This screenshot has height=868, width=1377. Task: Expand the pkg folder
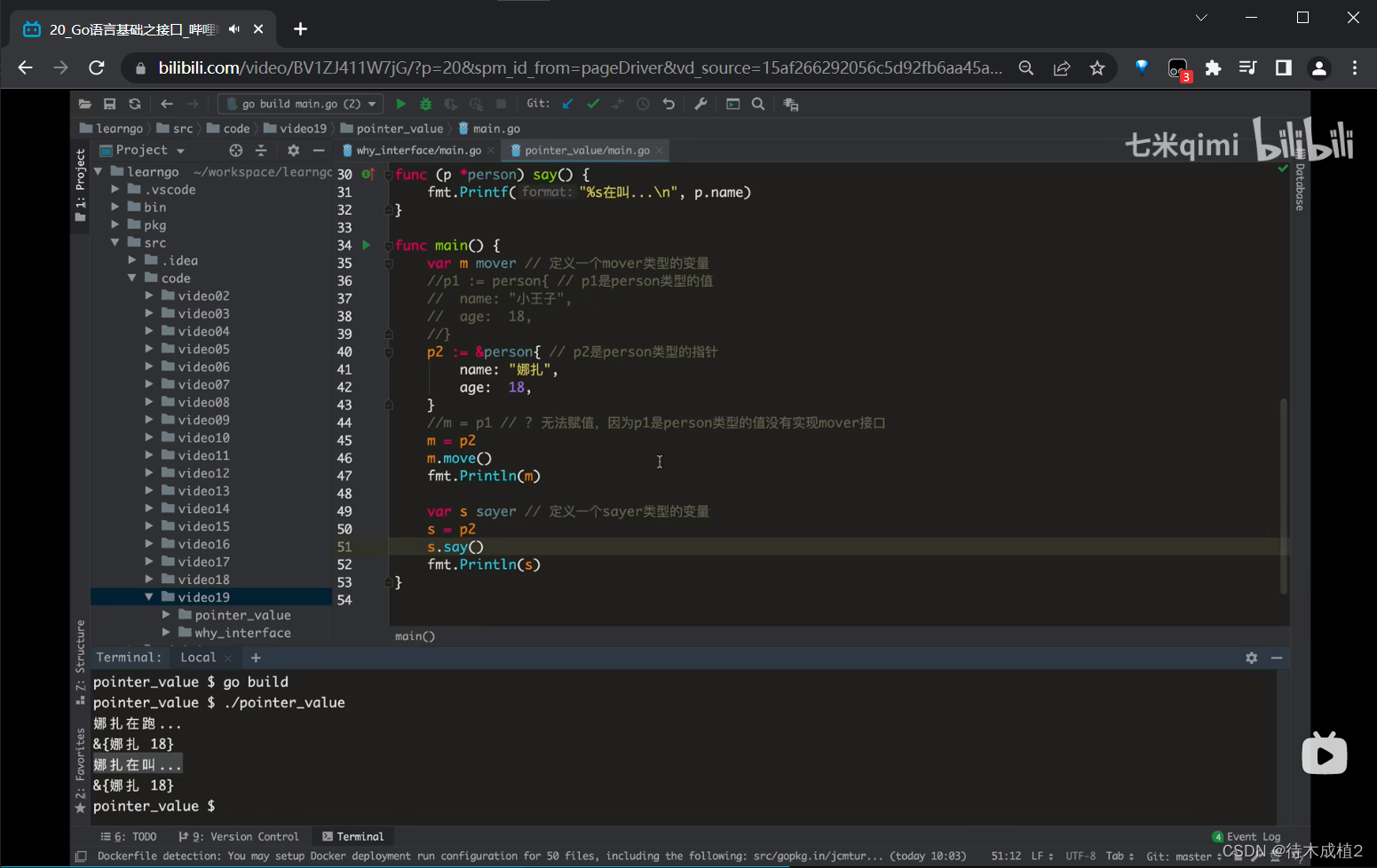coord(115,225)
